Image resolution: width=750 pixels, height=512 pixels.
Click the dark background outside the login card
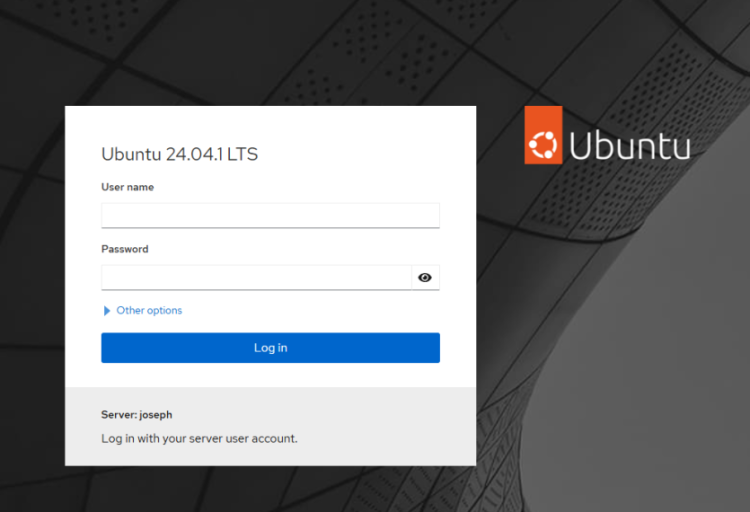[x=620, y=400]
